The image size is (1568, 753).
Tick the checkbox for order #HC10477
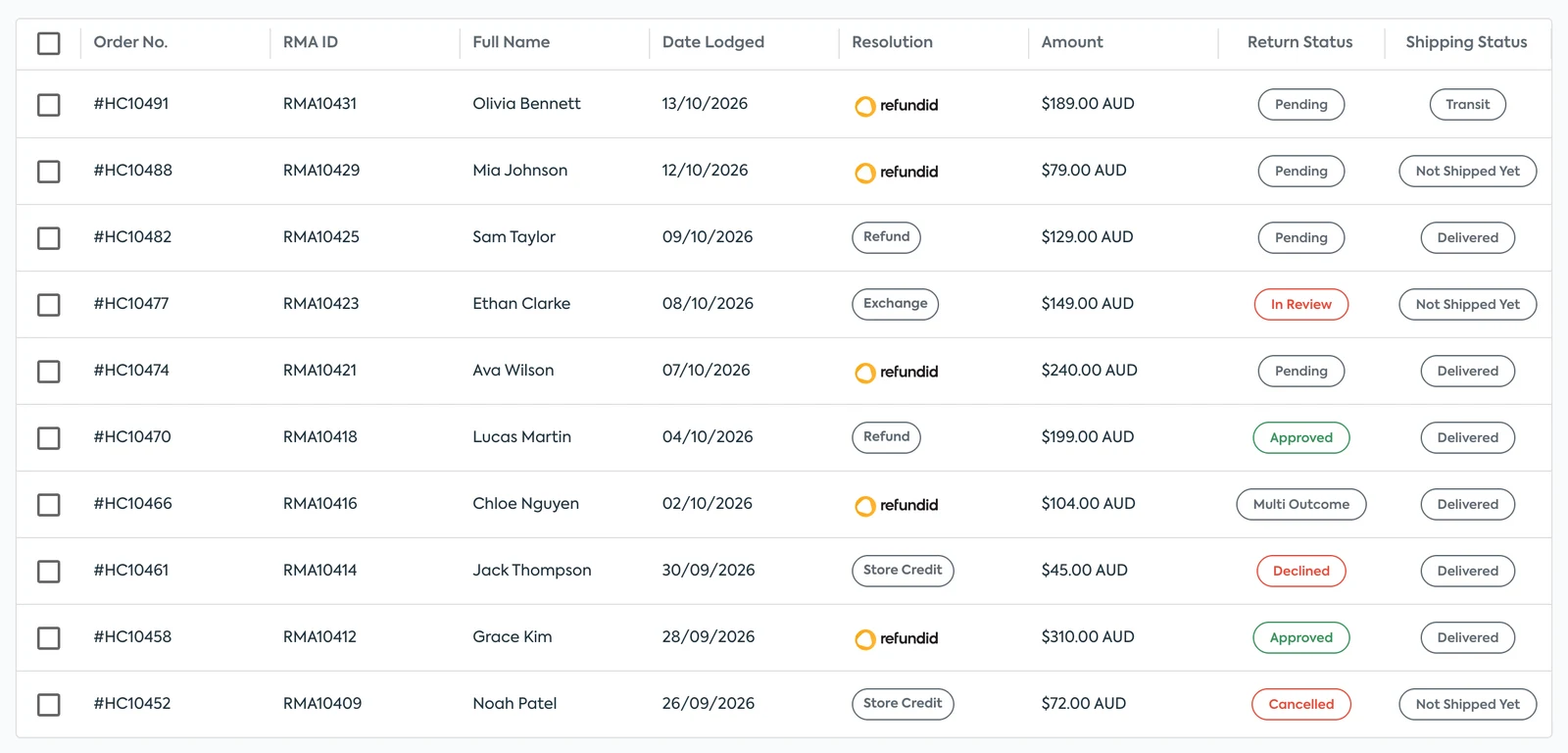48,305
